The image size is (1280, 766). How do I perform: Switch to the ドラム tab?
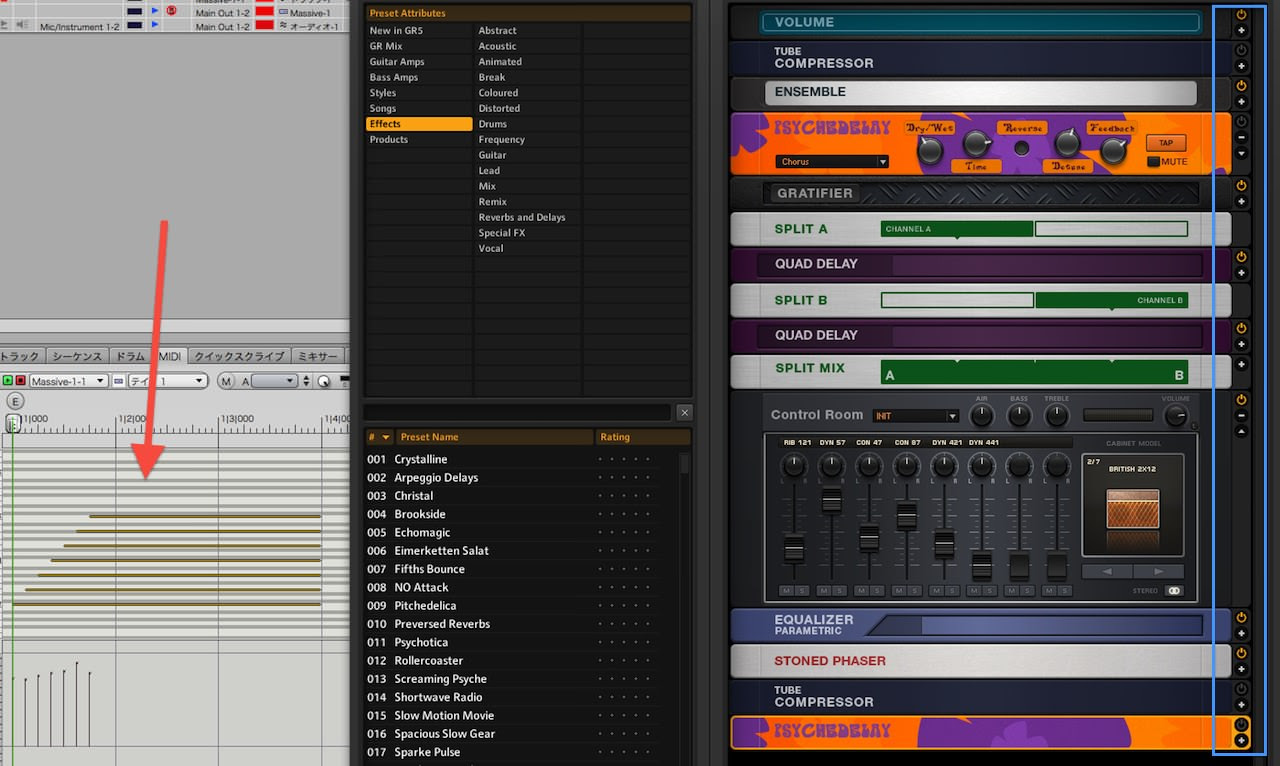pos(130,356)
